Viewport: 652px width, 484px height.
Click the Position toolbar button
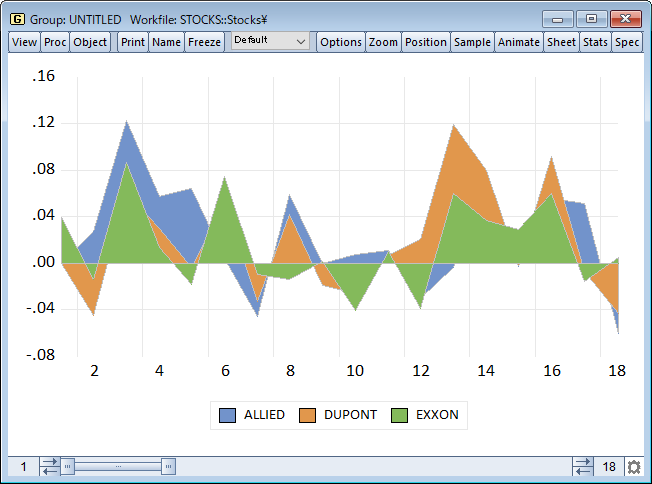(x=426, y=42)
